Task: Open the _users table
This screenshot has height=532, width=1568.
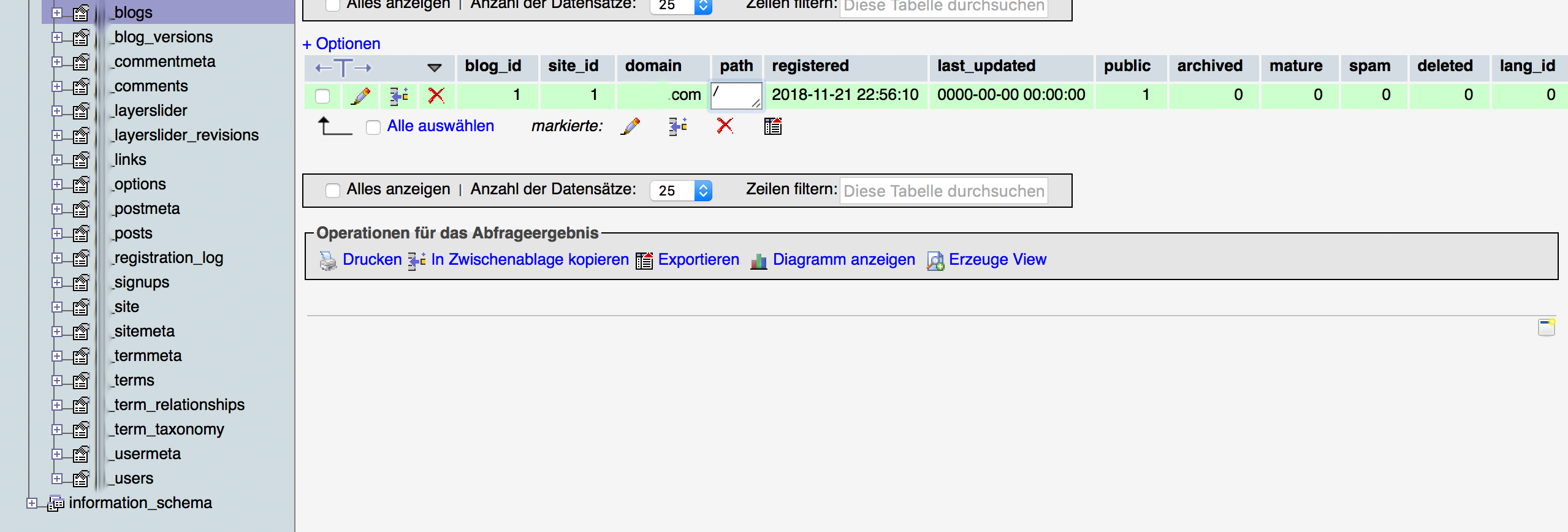Action: 132,478
